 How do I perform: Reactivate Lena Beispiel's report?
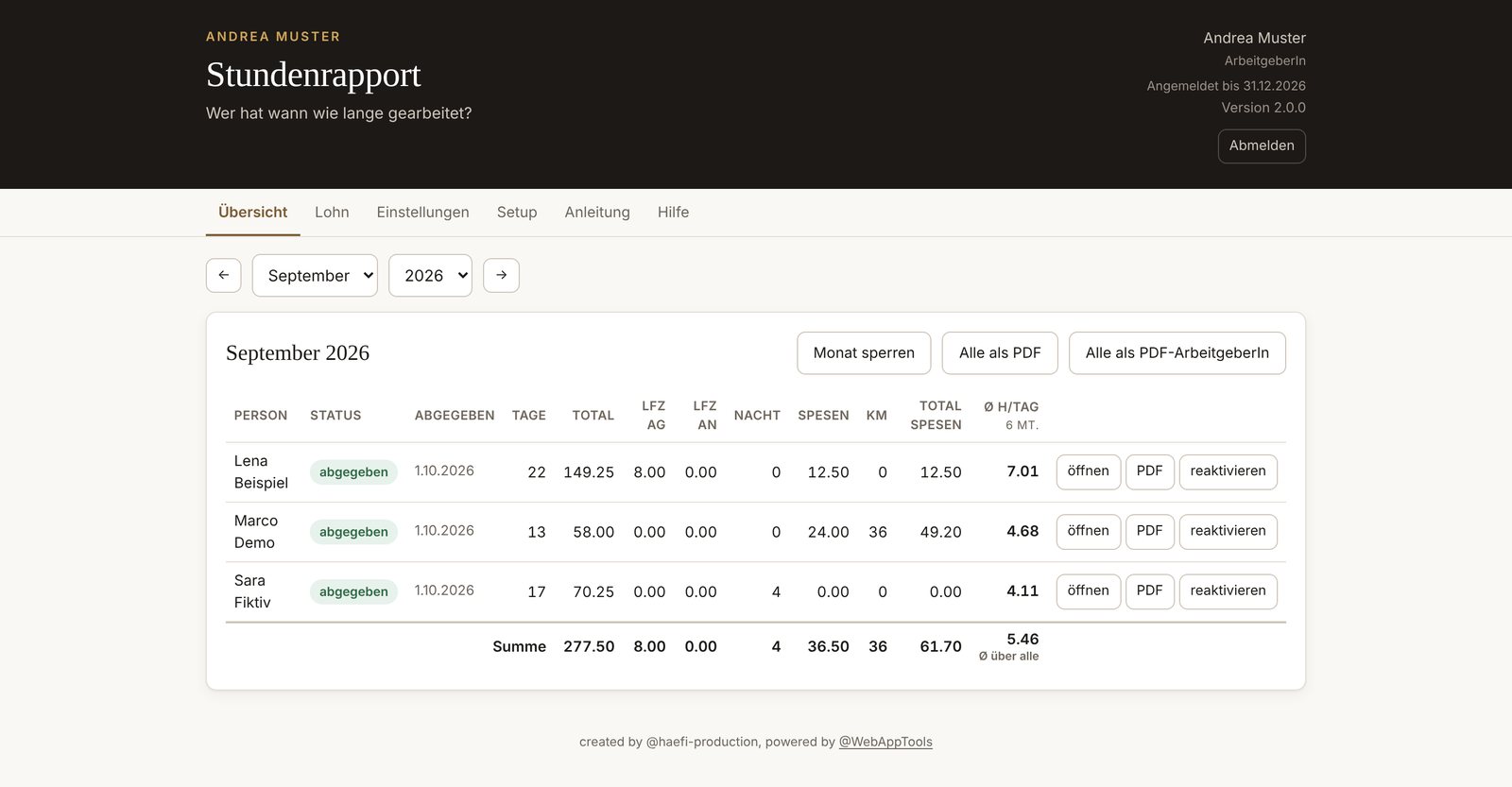pyautogui.click(x=1228, y=471)
